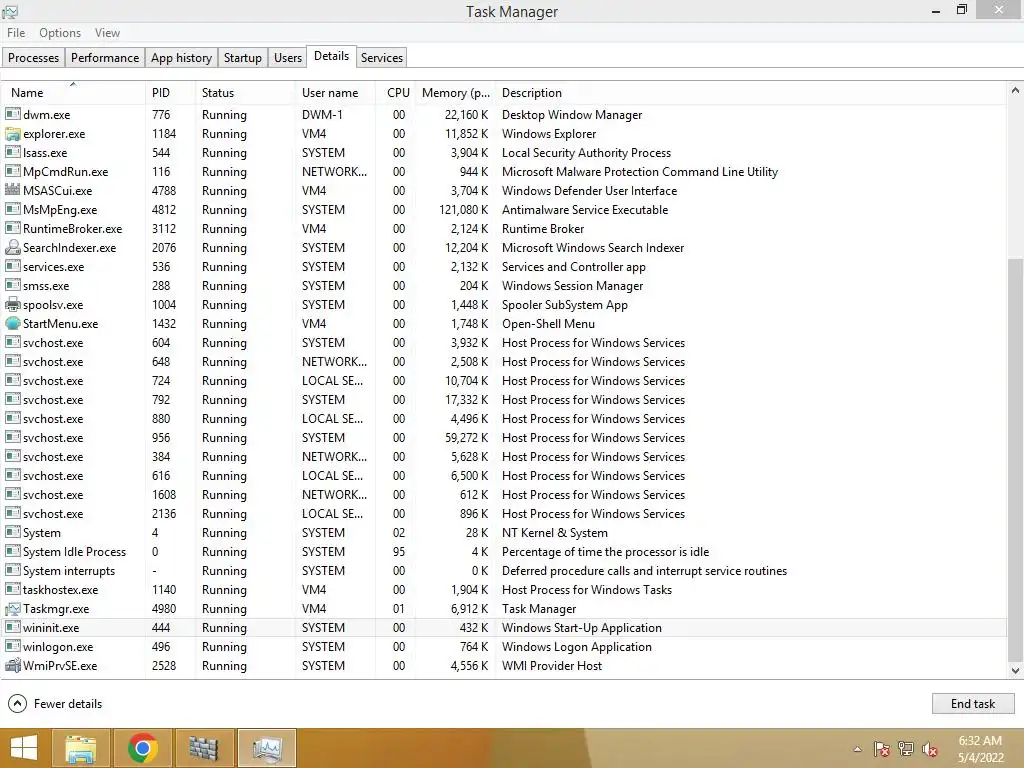Click the Taskmgr.exe process icon
The height and width of the screenshot is (768, 1024).
coord(12,609)
